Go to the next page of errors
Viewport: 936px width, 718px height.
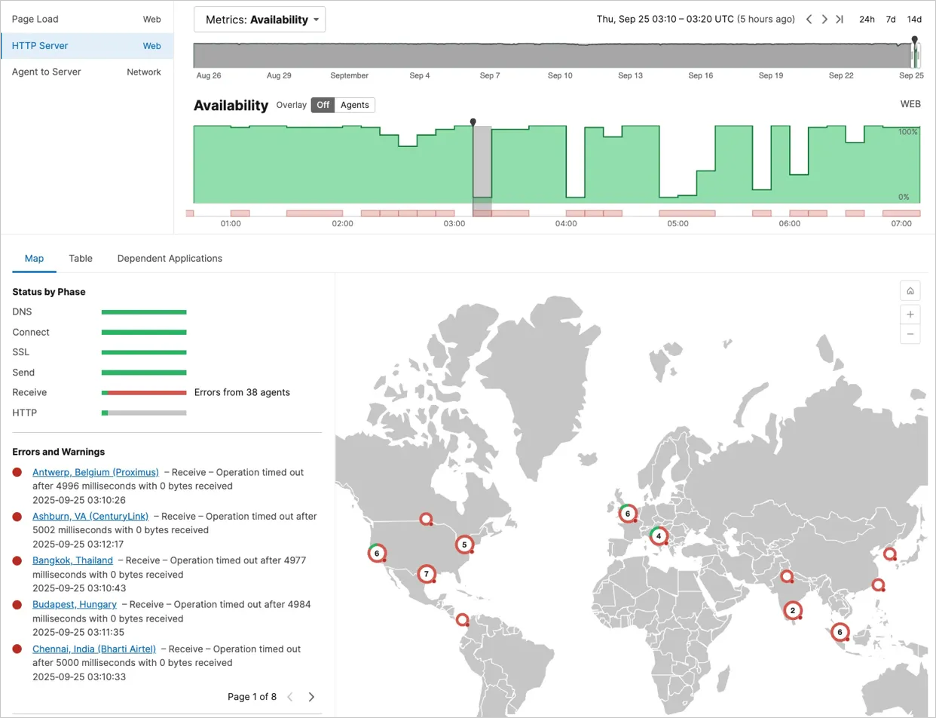coord(312,697)
